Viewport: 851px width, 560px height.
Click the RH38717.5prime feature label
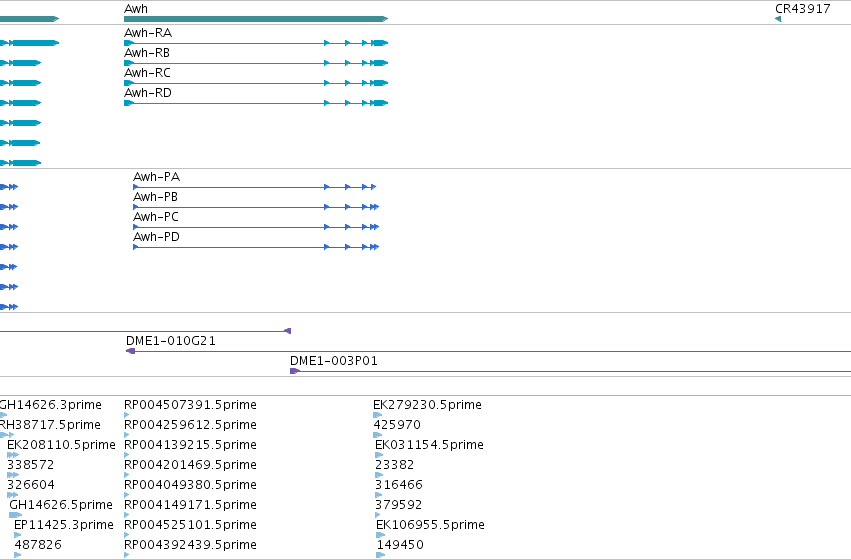coord(50,425)
